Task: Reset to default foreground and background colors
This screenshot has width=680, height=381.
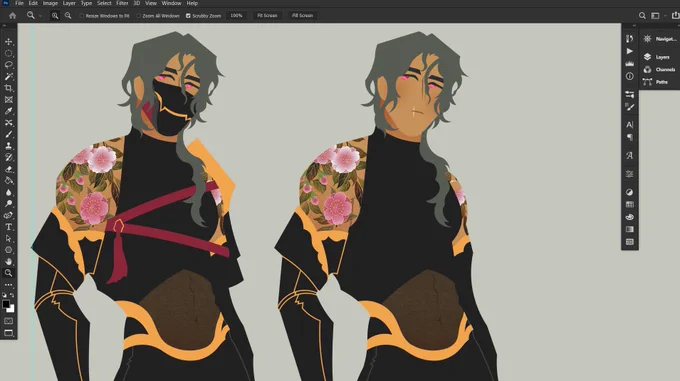Action: tap(4, 295)
